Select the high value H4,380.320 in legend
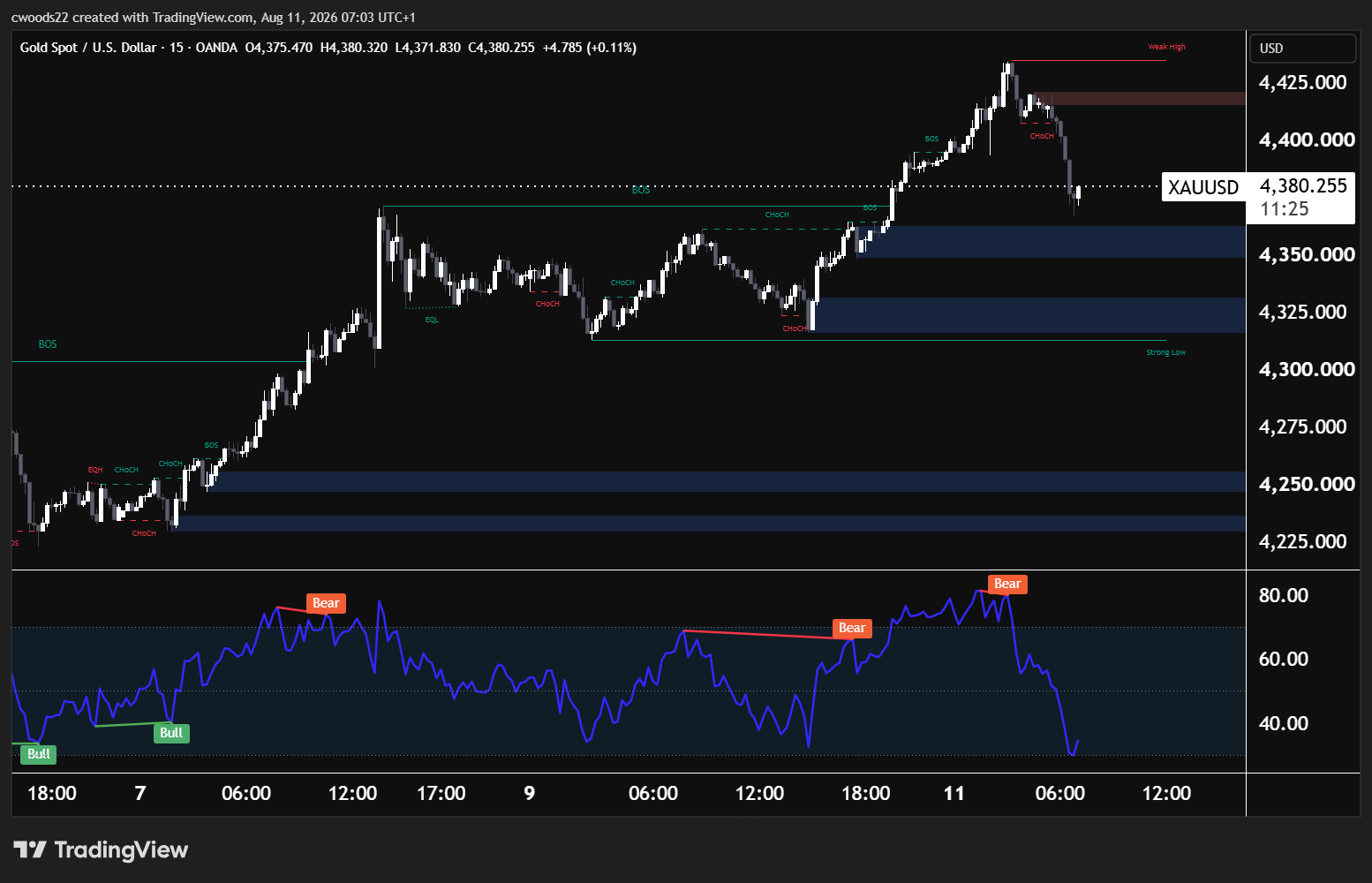The image size is (1372, 883). (x=354, y=48)
